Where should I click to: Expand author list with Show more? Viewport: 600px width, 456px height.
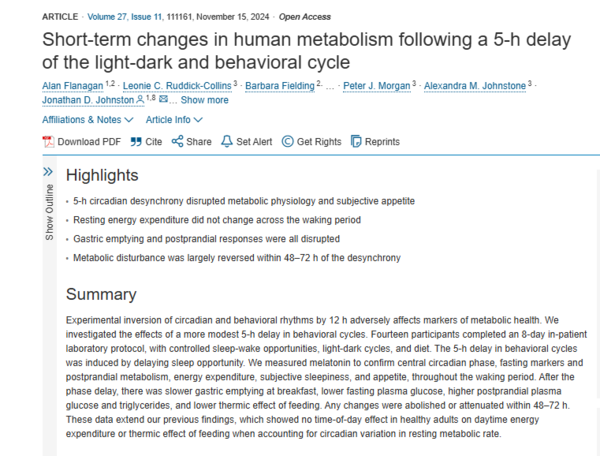pos(204,100)
